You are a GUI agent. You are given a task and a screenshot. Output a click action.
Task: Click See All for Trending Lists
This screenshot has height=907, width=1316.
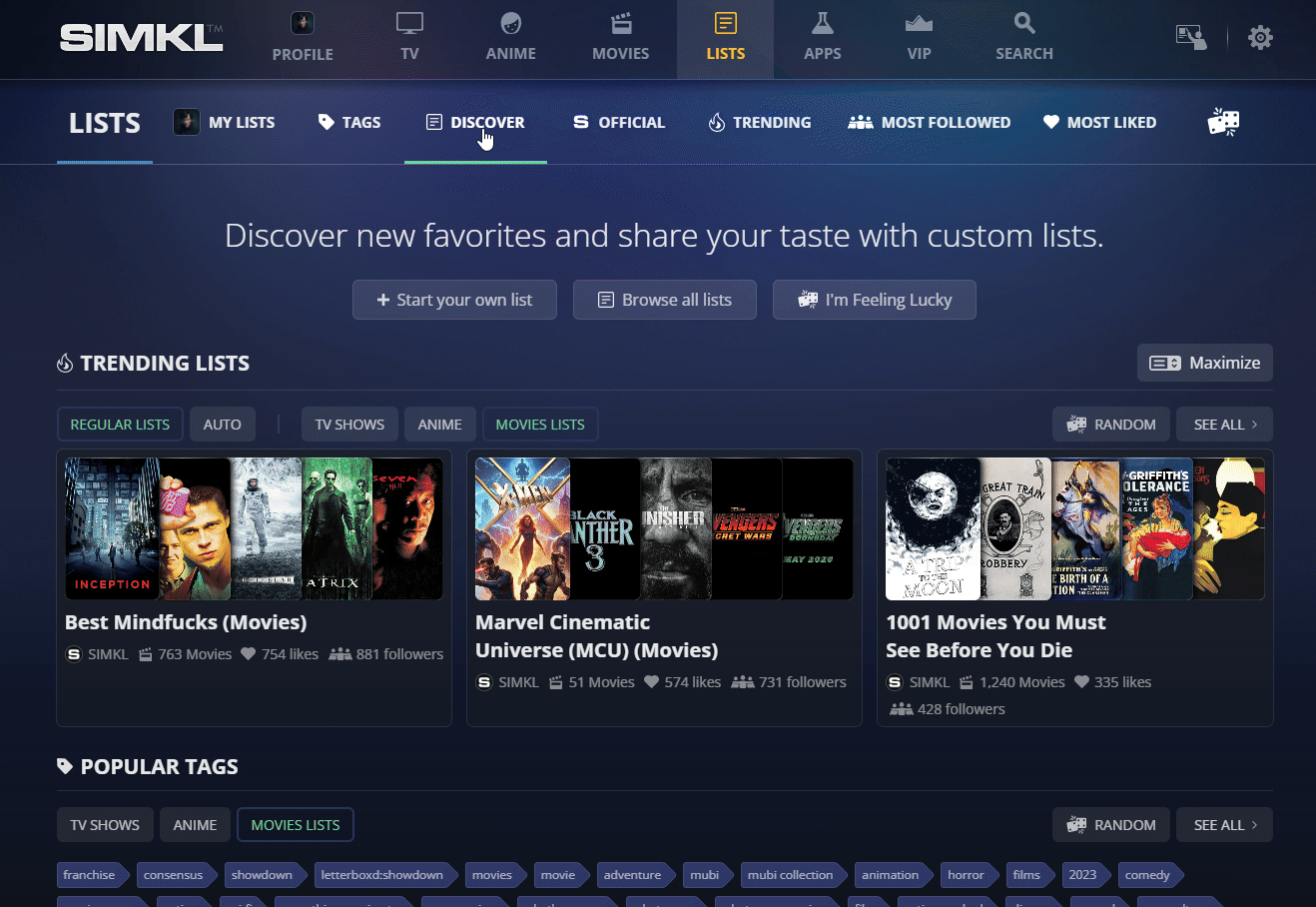click(1224, 425)
